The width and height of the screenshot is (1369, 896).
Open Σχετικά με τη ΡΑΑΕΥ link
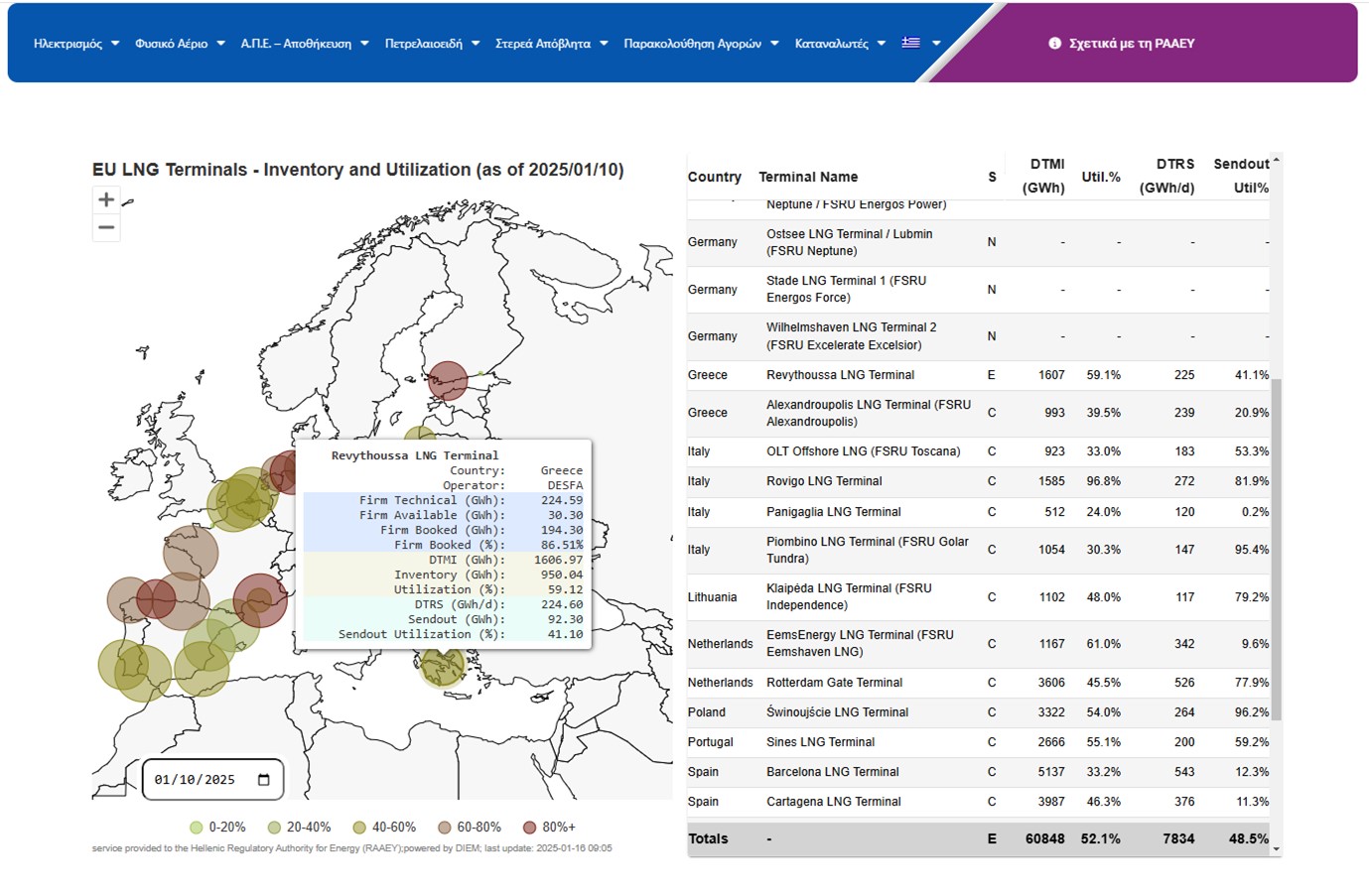[x=1131, y=44]
